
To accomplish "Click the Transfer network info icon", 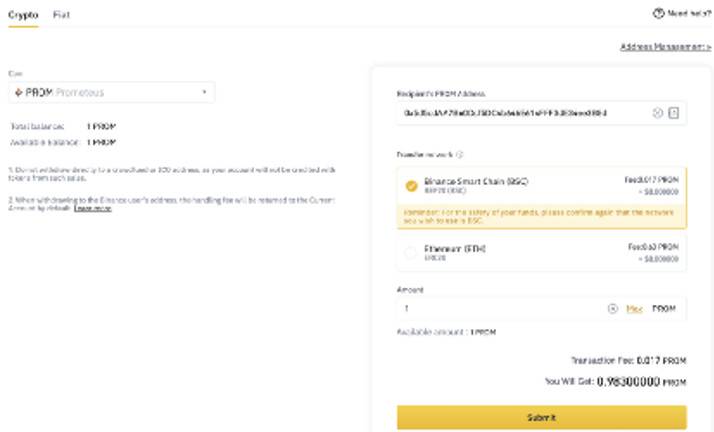I will pos(459,155).
